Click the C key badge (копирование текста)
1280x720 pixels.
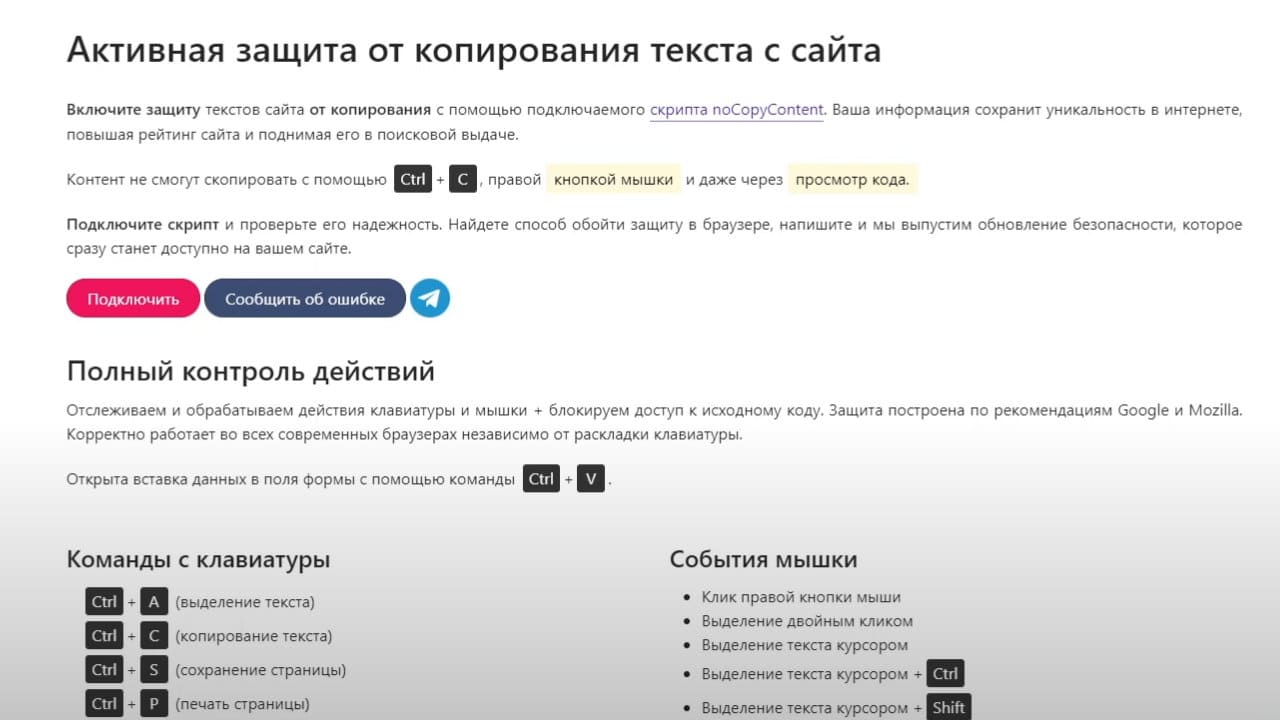point(154,636)
